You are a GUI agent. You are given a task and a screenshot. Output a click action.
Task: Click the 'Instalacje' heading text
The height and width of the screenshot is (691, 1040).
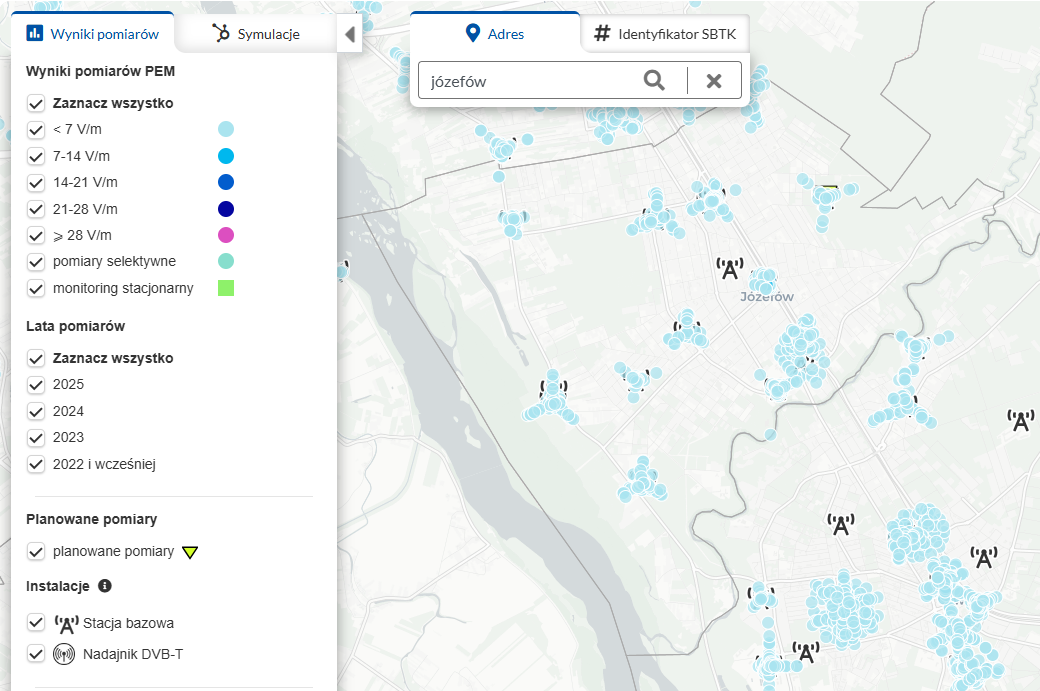tap(58, 586)
